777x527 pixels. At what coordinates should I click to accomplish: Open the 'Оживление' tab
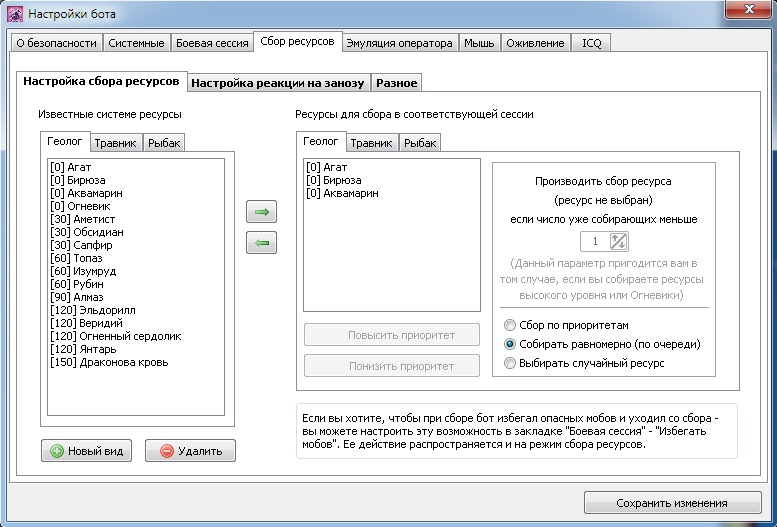coord(535,43)
